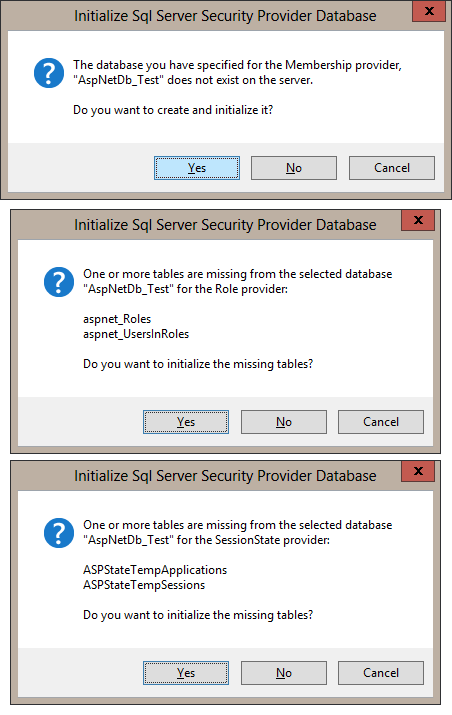Click Yes in the SessionState provider dialog

click(186, 673)
